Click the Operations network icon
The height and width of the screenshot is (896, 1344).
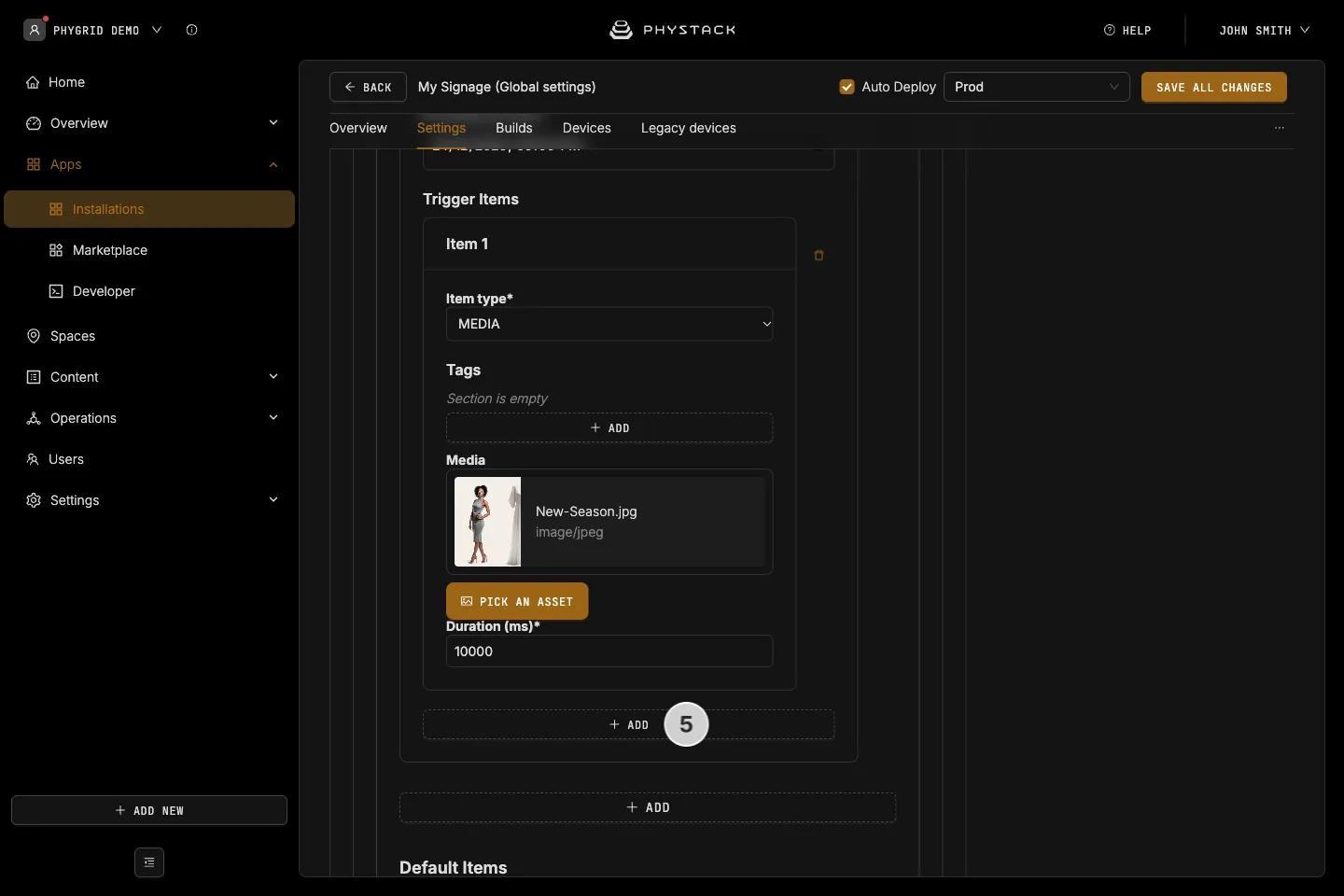pyautogui.click(x=34, y=418)
